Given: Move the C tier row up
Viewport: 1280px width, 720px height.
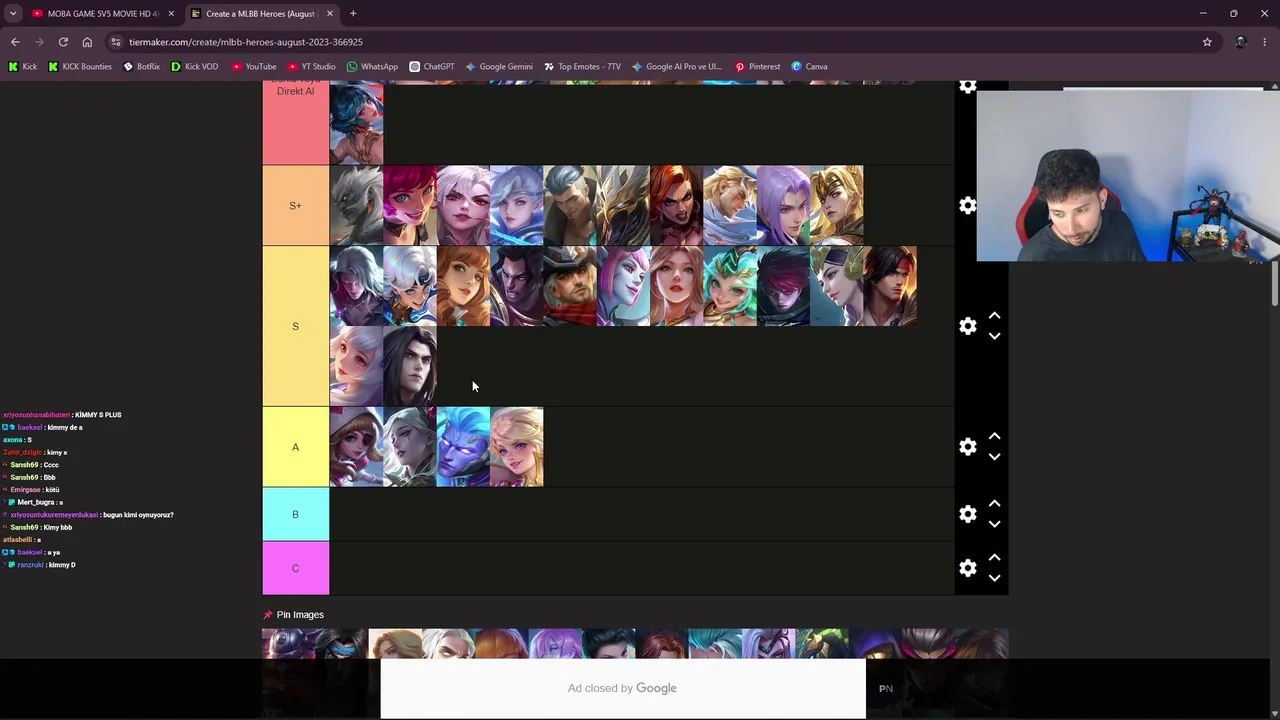Looking at the screenshot, I should click(994, 558).
